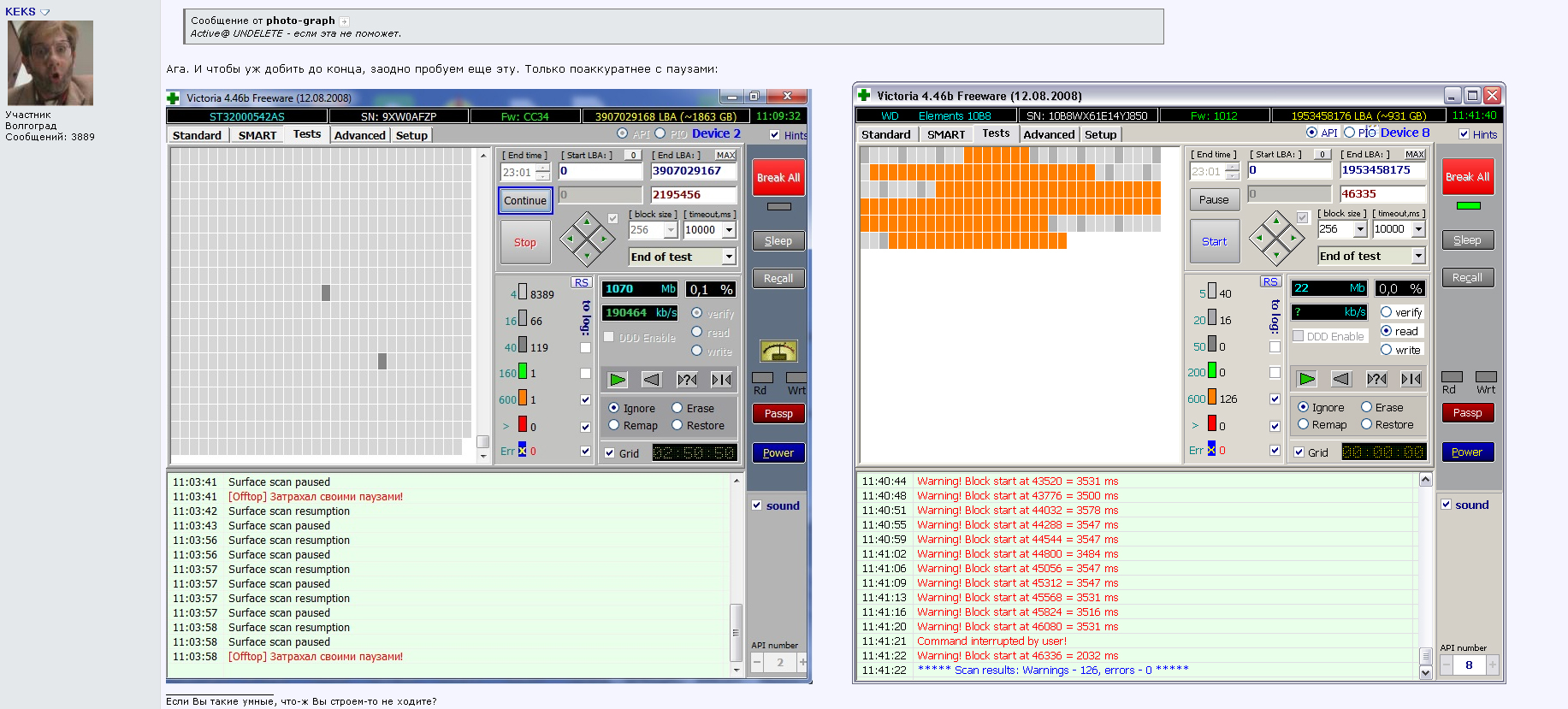Switch to SMART tab in WD window
This screenshot has height=709, width=1568.
coord(945,134)
